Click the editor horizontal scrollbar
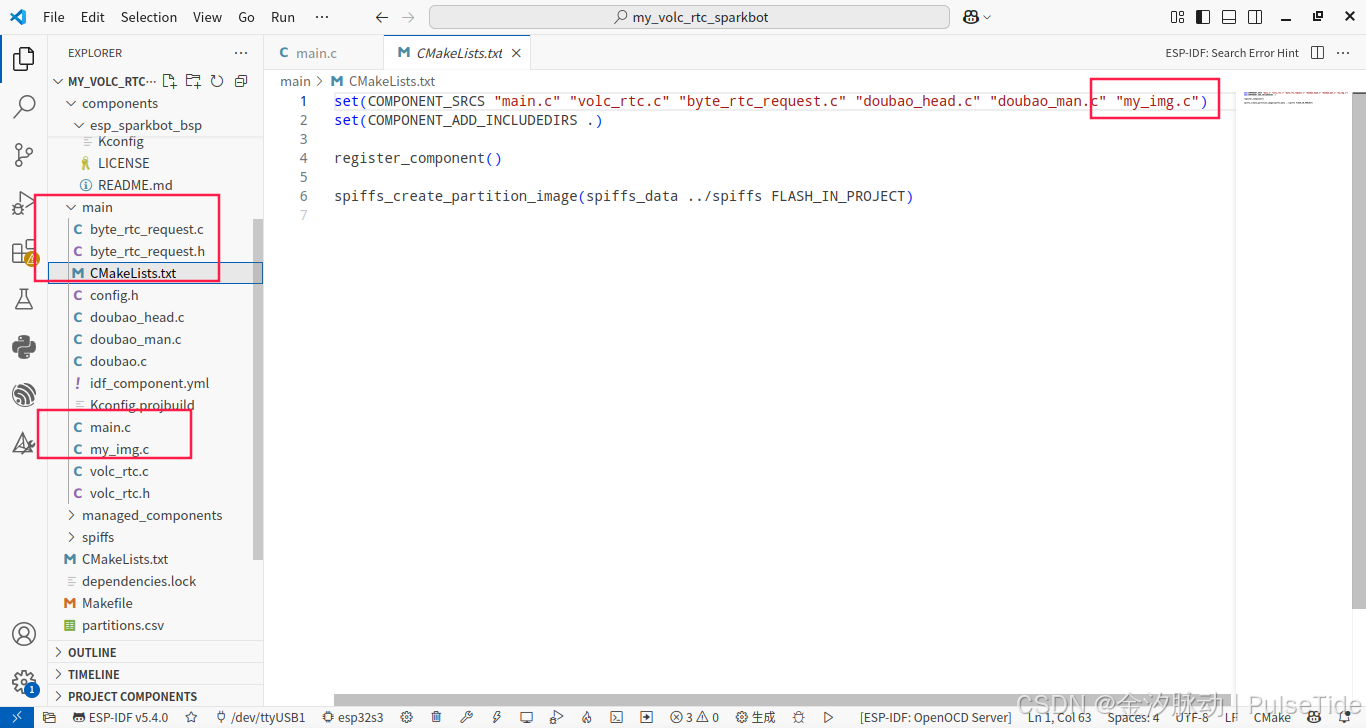This screenshot has height=728, width=1366. pyautogui.click(x=780, y=700)
